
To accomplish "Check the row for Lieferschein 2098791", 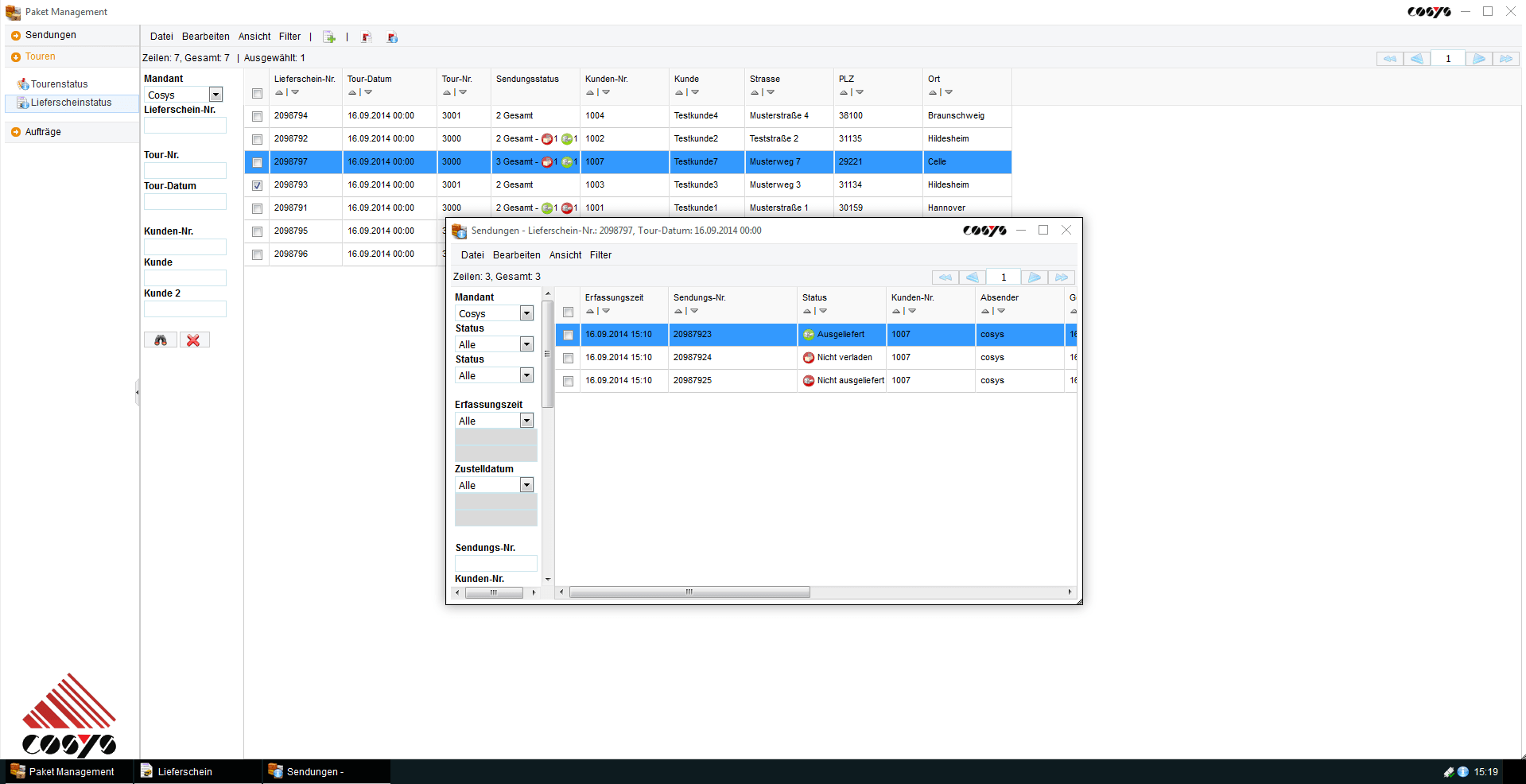I will point(257,208).
